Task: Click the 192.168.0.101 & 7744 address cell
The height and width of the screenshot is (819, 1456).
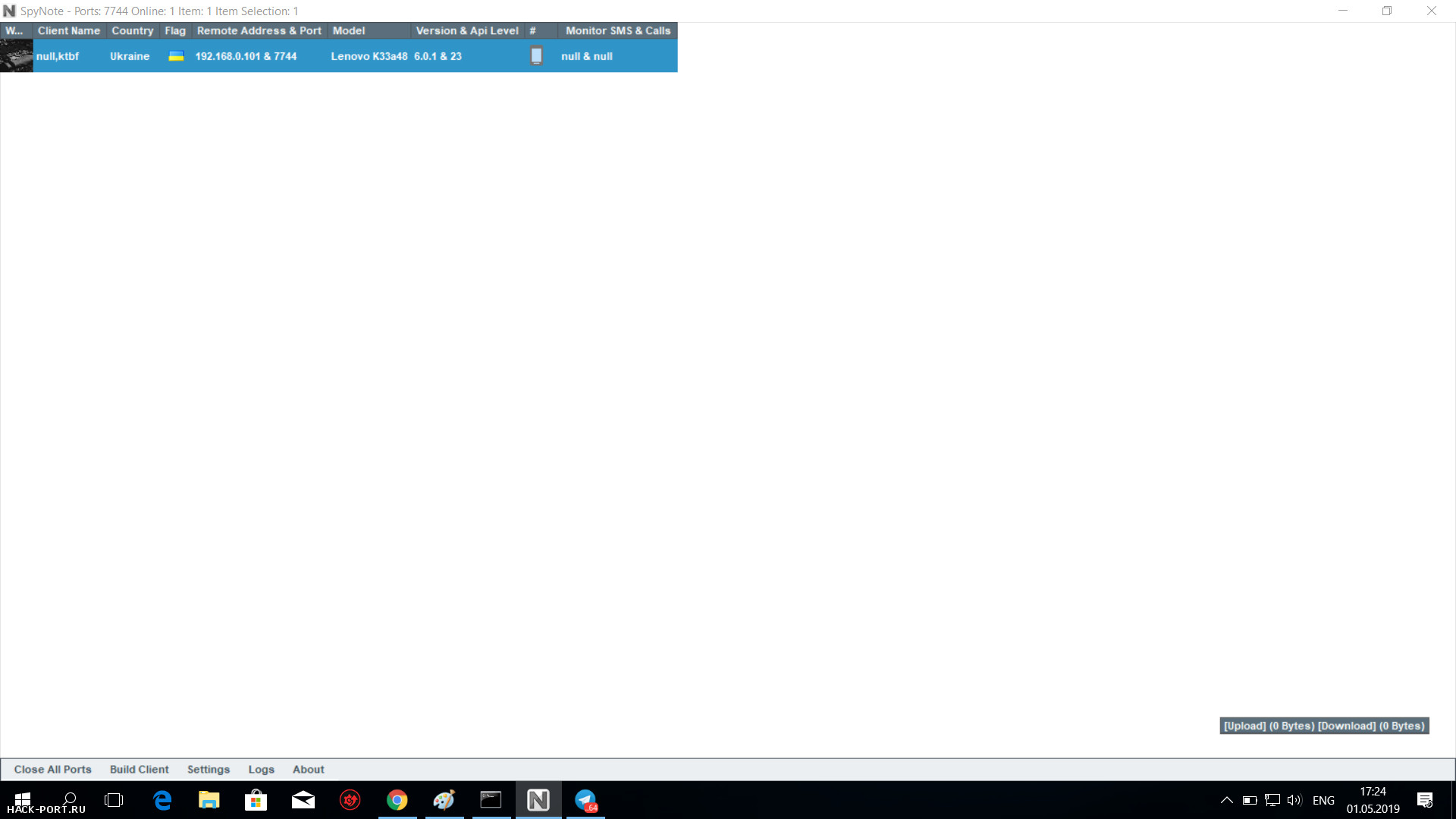Action: (x=246, y=56)
